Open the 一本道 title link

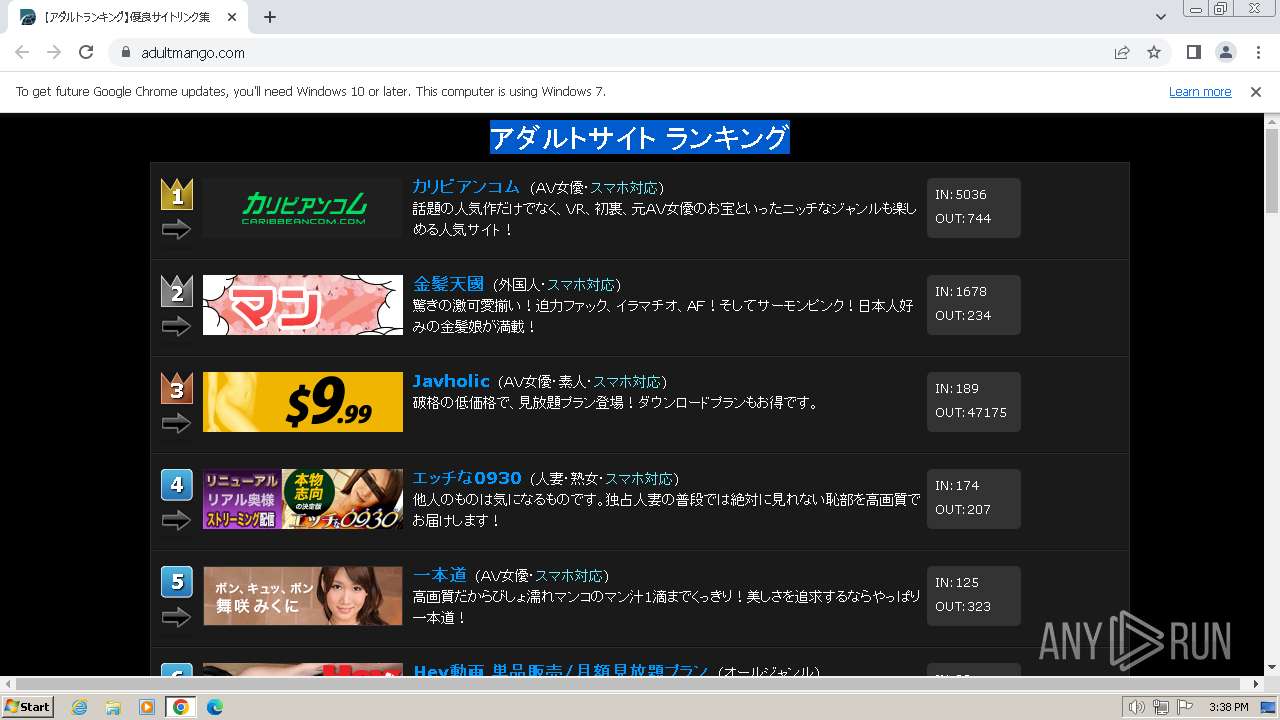(440, 575)
